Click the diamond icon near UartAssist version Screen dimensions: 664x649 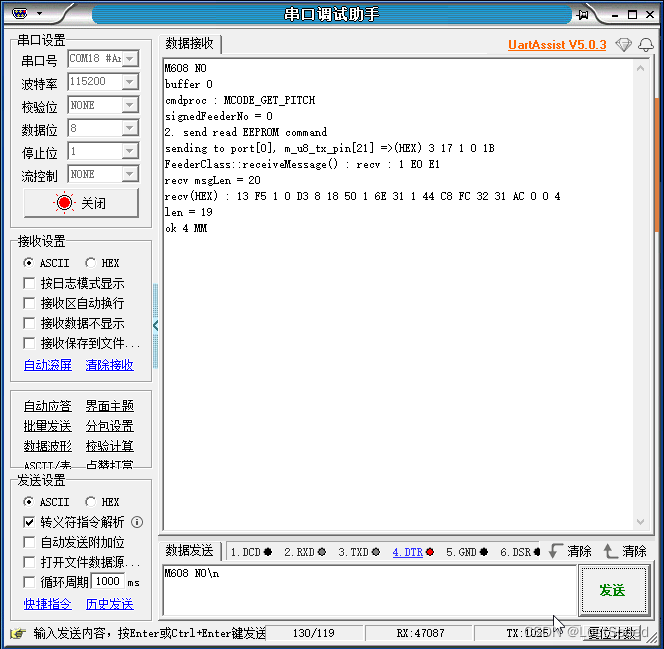tap(623, 44)
